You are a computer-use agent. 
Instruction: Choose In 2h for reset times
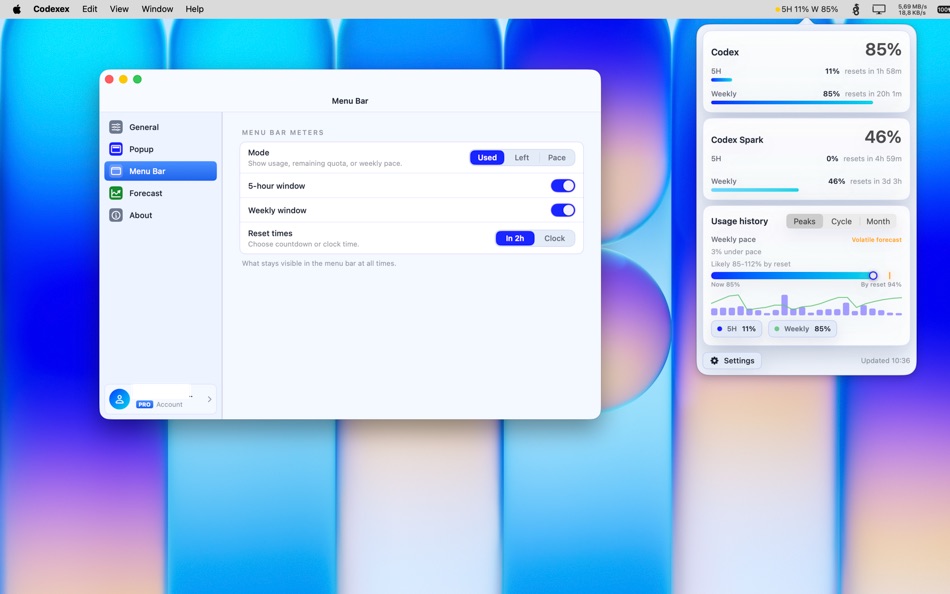coord(514,238)
